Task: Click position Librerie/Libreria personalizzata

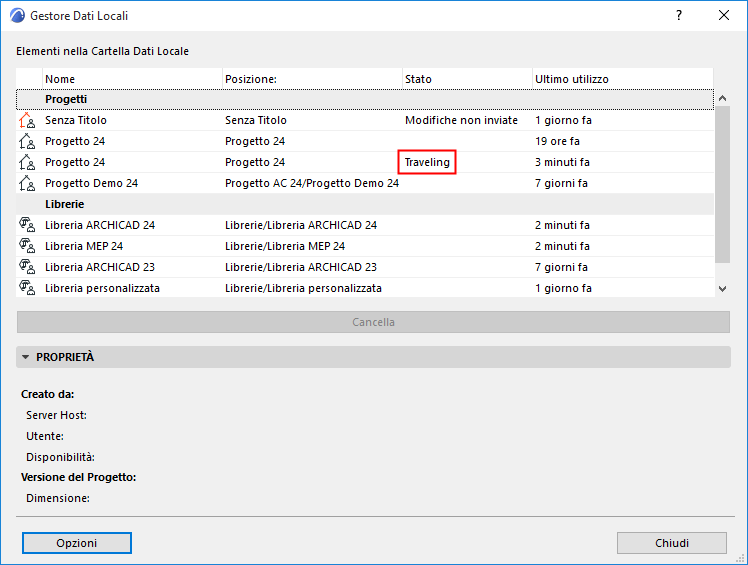Action: (x=303, y=288)
